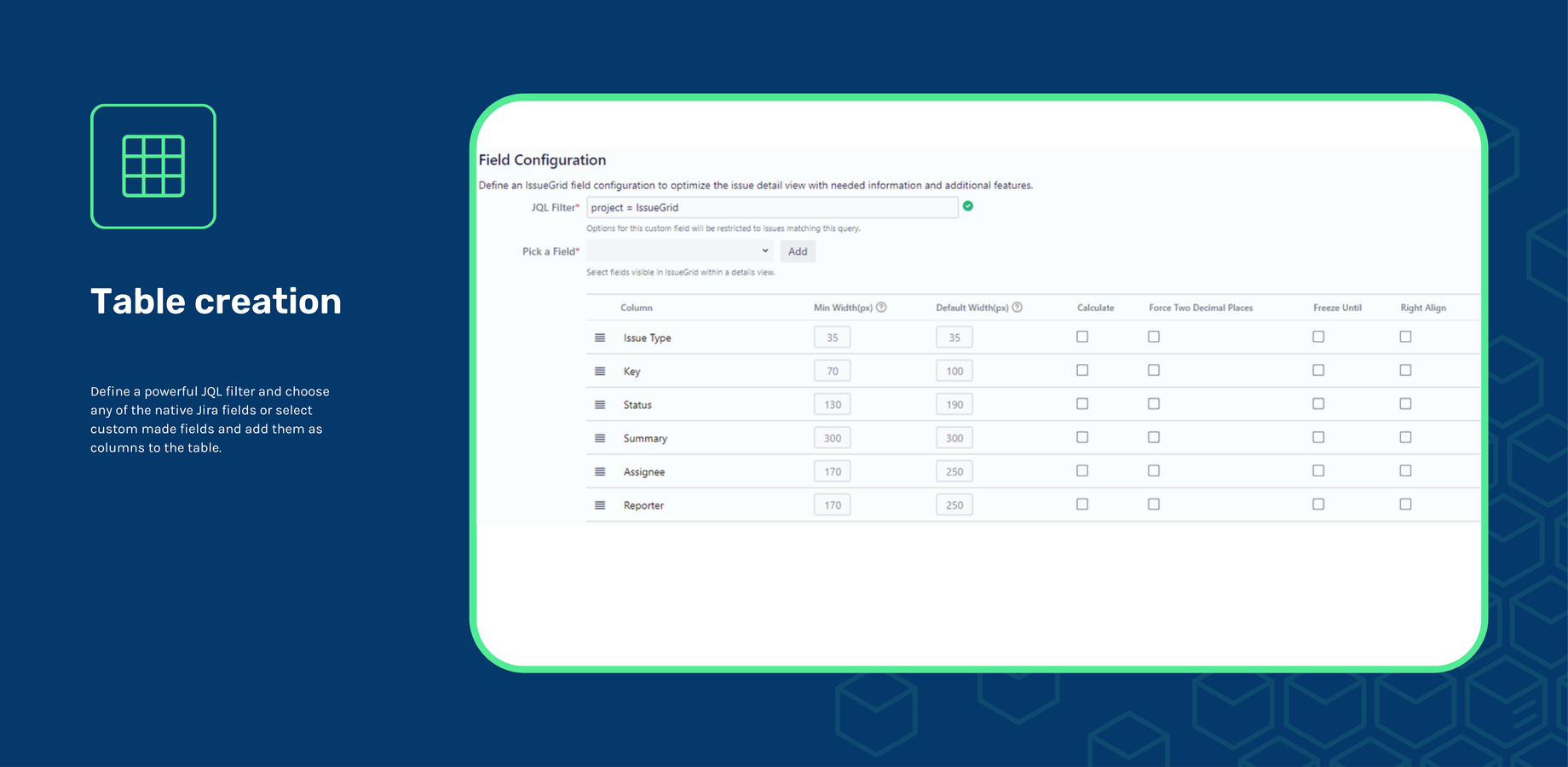This screenshot has height=767, width=1568.
Task: Click the Freeze Until column header
Action: pos(1337,308)
